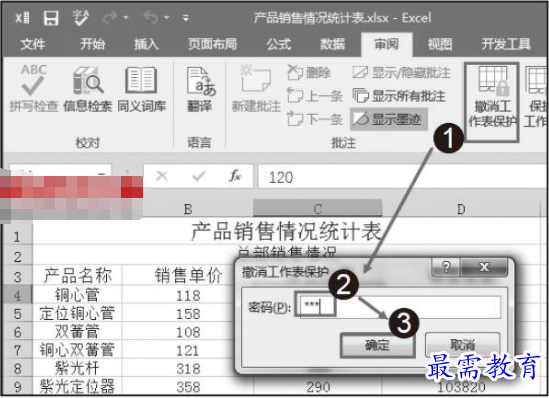The height and width of the screenshot is (398, 549).
Task: Select the cell showing 290
Action: [318, 387]
